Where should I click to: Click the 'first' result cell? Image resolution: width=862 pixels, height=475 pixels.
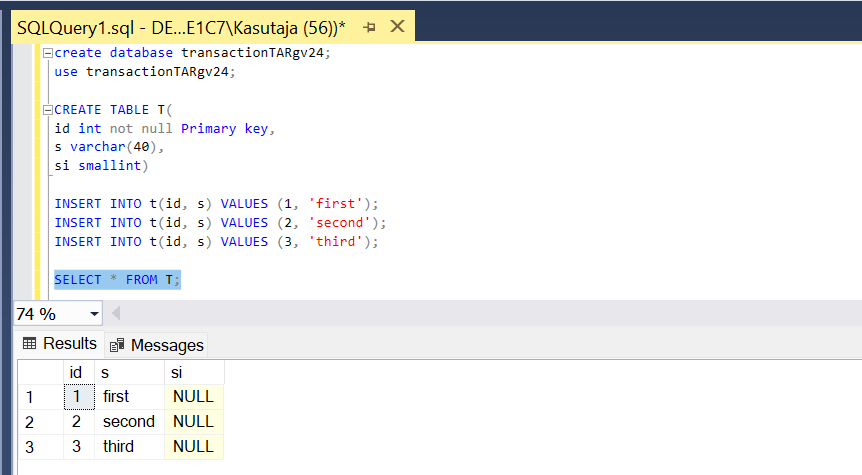(130, 397)
